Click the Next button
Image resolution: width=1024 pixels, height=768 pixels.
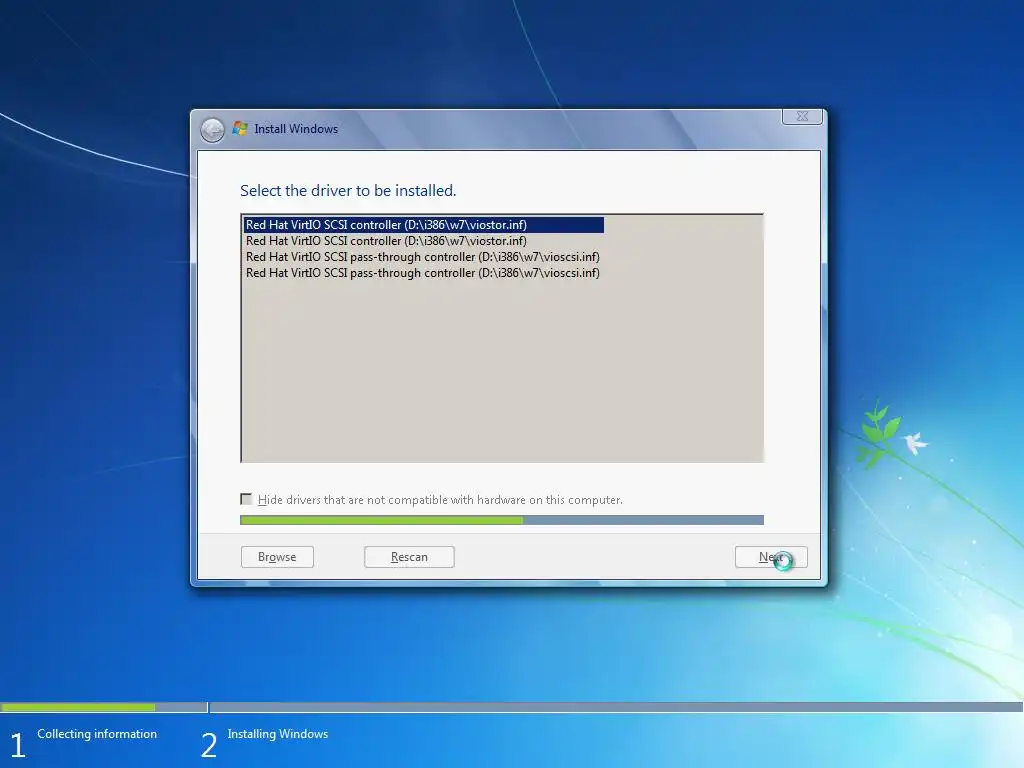pos(771,557)
